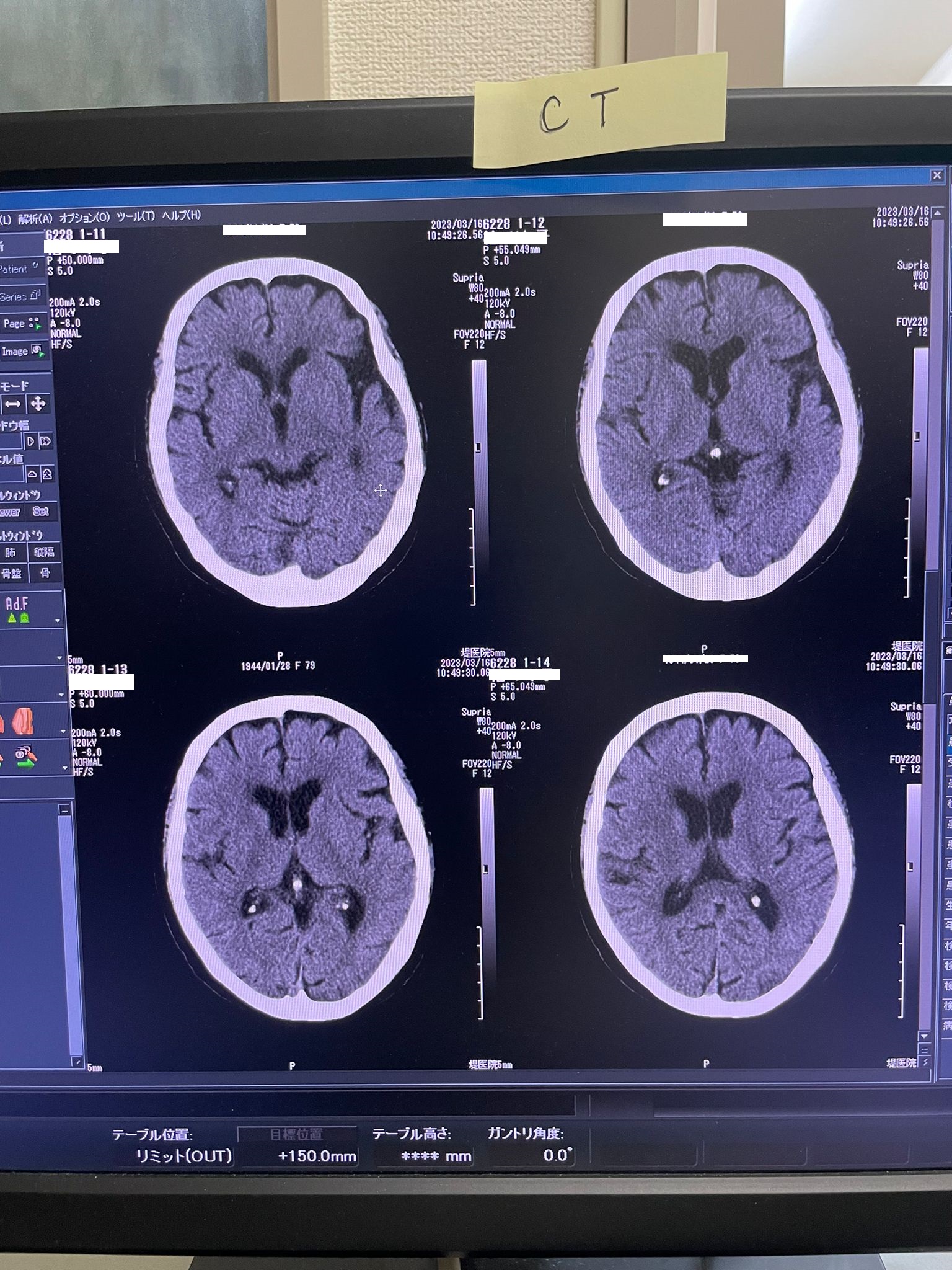This screenshot has width=952, height=1270.
Task: Select the Series level button
Action: (x=22, y=296)
